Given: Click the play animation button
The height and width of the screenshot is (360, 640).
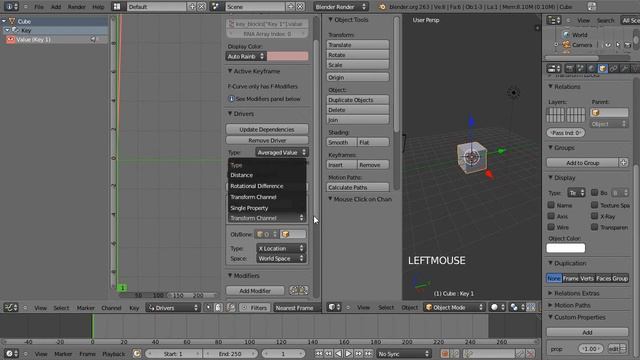Looking at the screenshot, I should 348,353.
